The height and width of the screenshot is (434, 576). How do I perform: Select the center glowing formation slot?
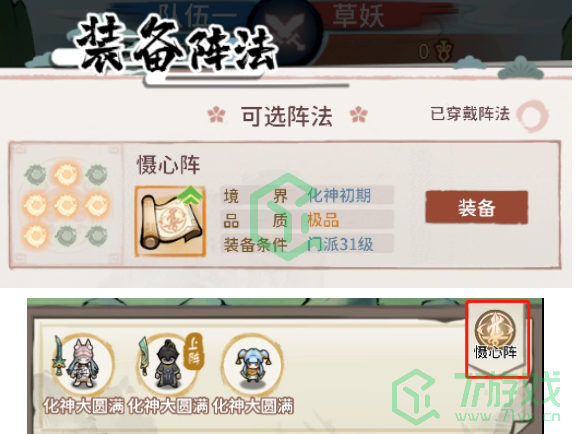coord(66,204)
